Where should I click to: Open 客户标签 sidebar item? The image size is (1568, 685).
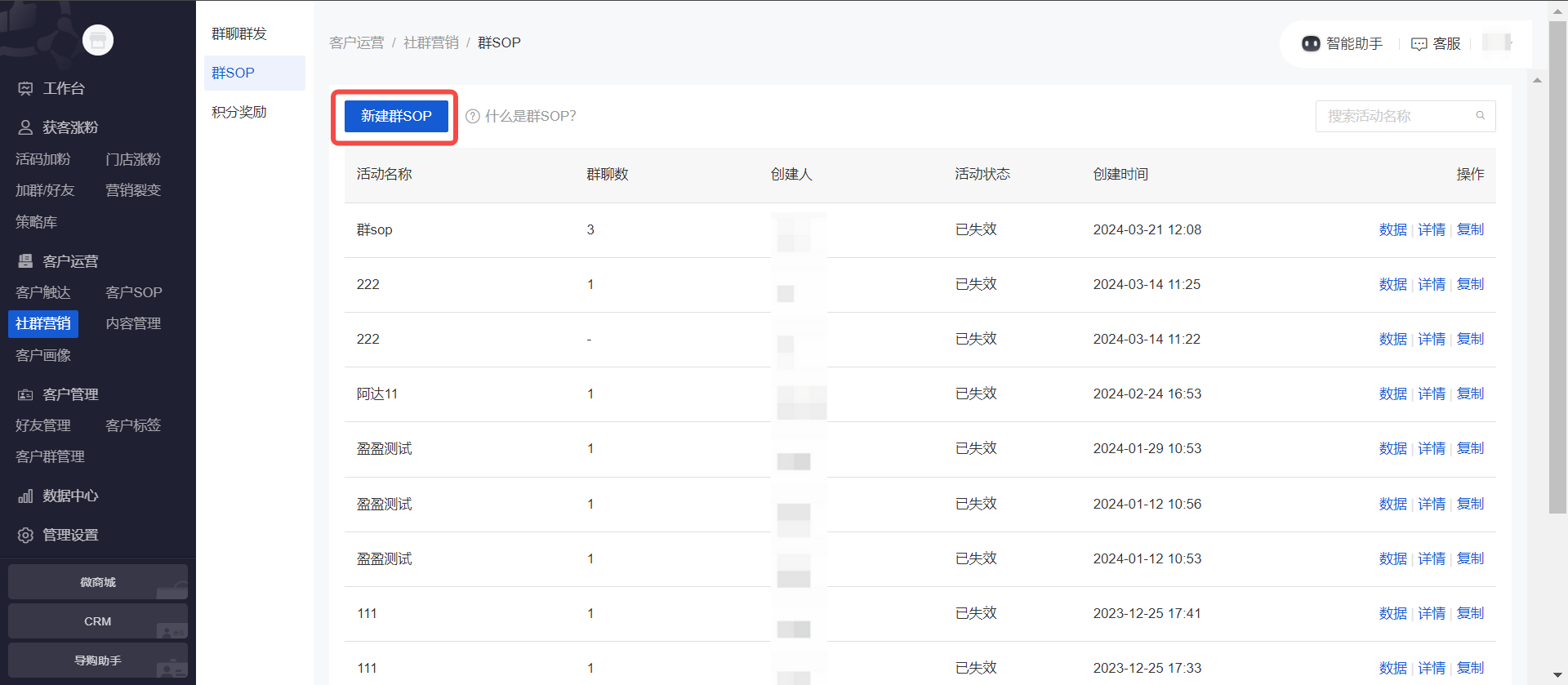(133, 425)
